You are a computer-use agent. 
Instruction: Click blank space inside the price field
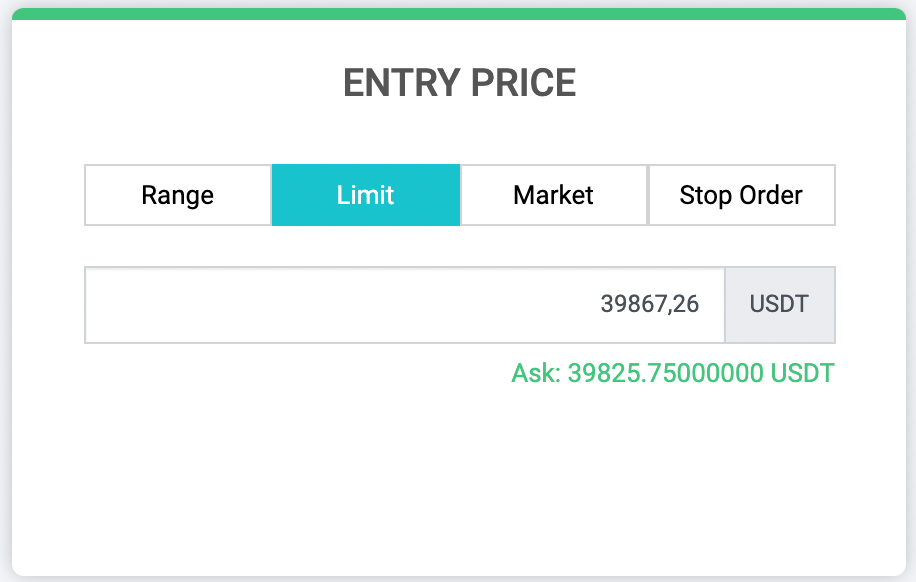[x=339, y=305]
